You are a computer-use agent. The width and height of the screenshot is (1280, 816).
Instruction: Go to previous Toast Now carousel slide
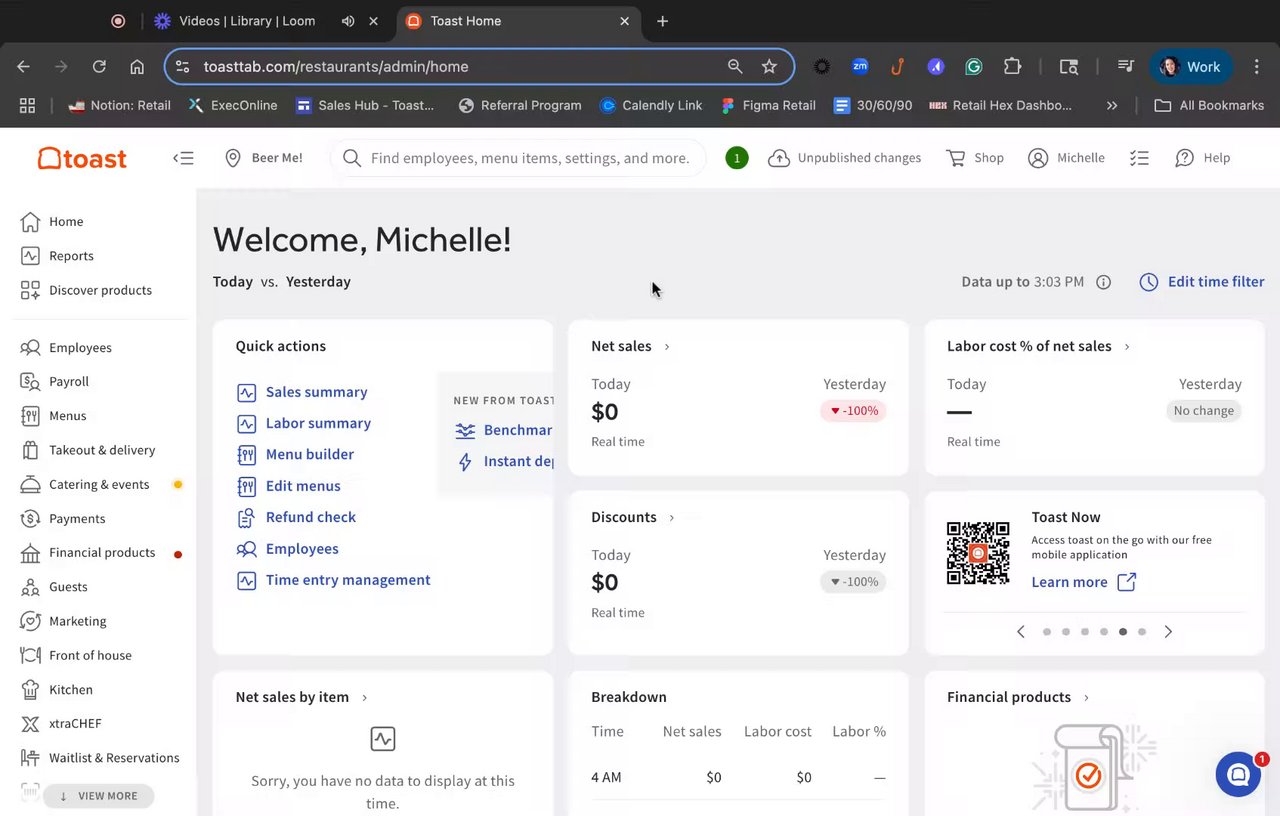point(1021,632)
